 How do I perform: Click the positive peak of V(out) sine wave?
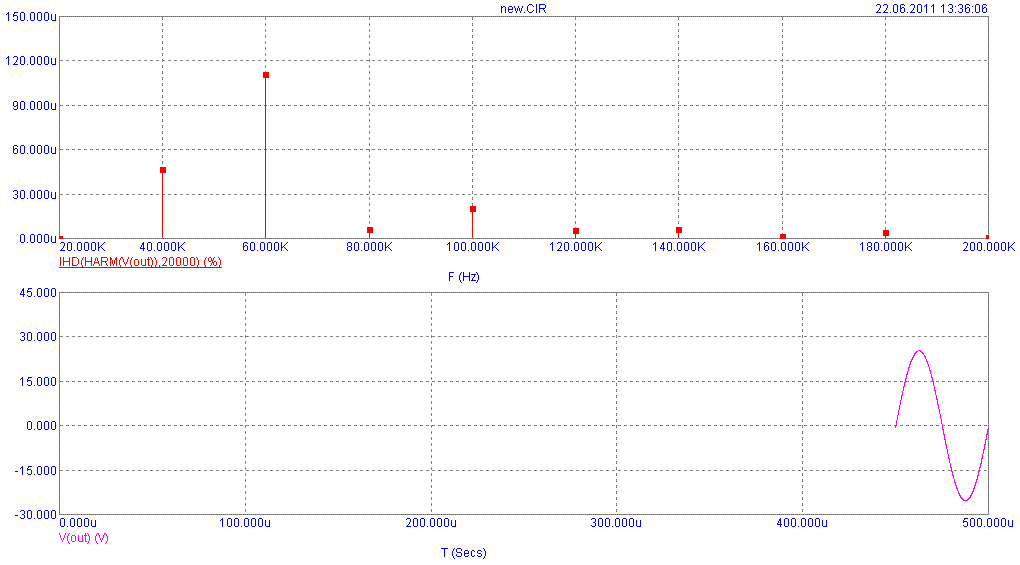tap(919, 351)
